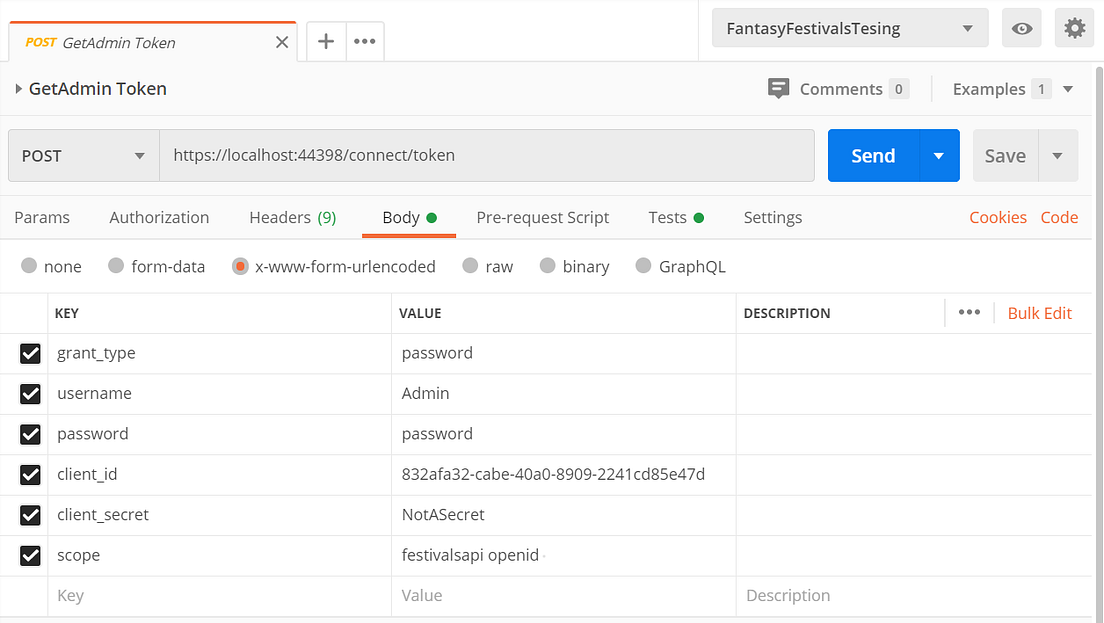
Task: Expand the GetAdmin Token request details arrow
Action: coord(18,88)
